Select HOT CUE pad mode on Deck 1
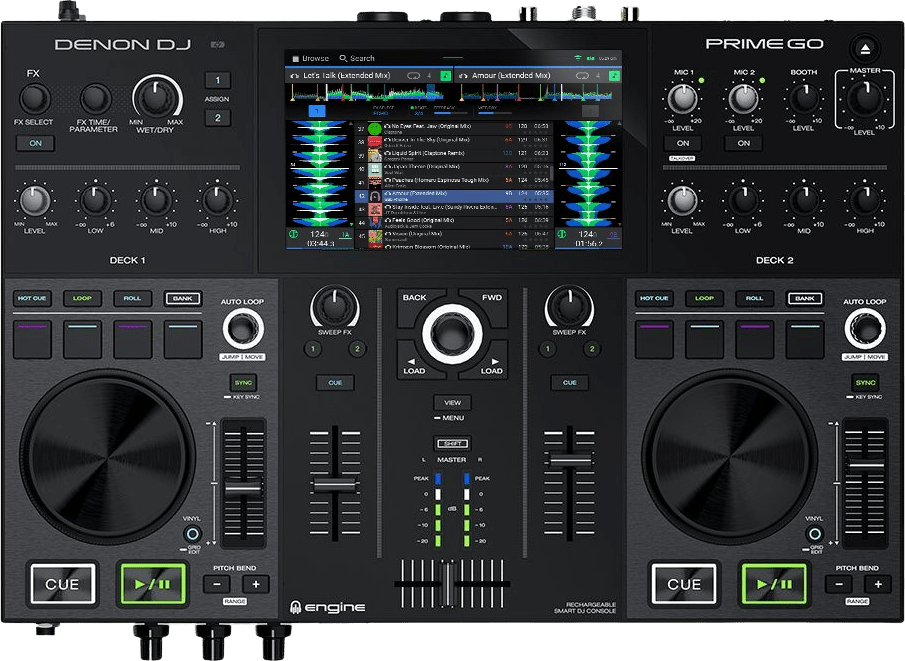905x661 pixels. coord(32,298)
